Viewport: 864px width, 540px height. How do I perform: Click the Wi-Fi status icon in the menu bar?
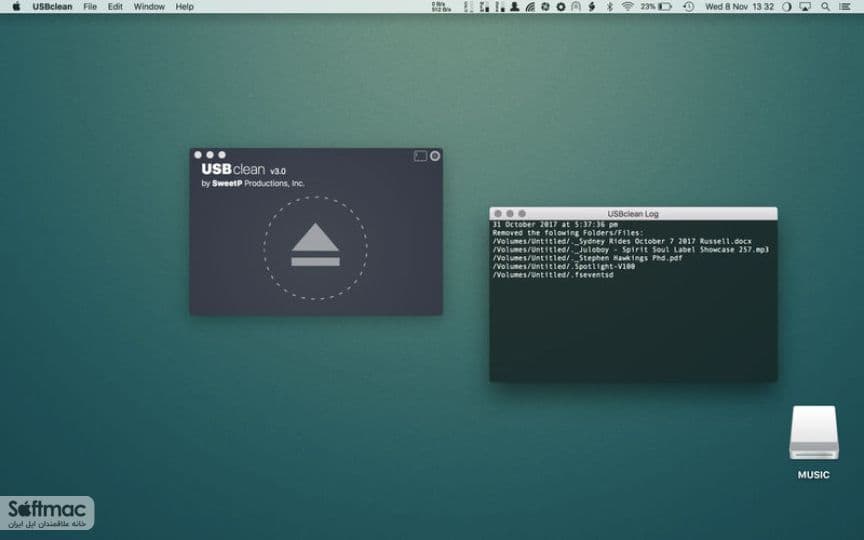click(x=627, y=7)
